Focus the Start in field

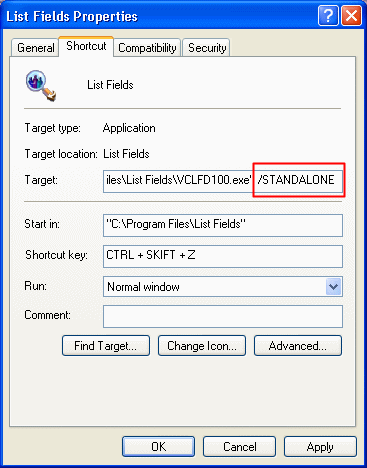pos(223,225)
